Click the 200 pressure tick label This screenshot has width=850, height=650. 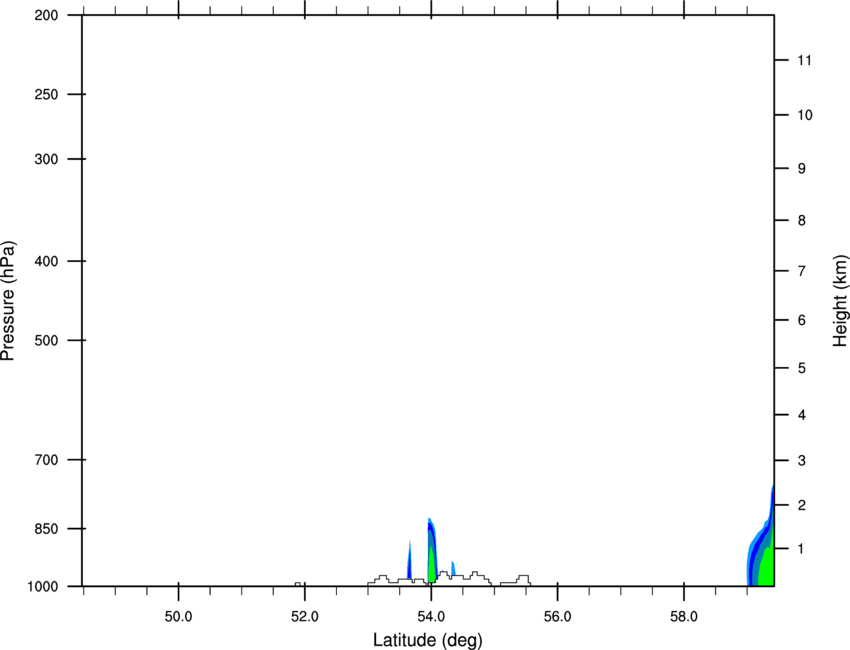(x=46, y=15)
